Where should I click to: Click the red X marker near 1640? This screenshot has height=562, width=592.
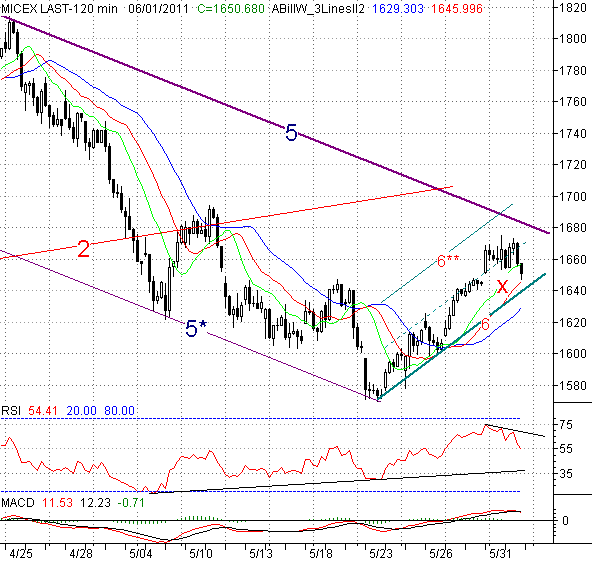[x=502, y=286]
